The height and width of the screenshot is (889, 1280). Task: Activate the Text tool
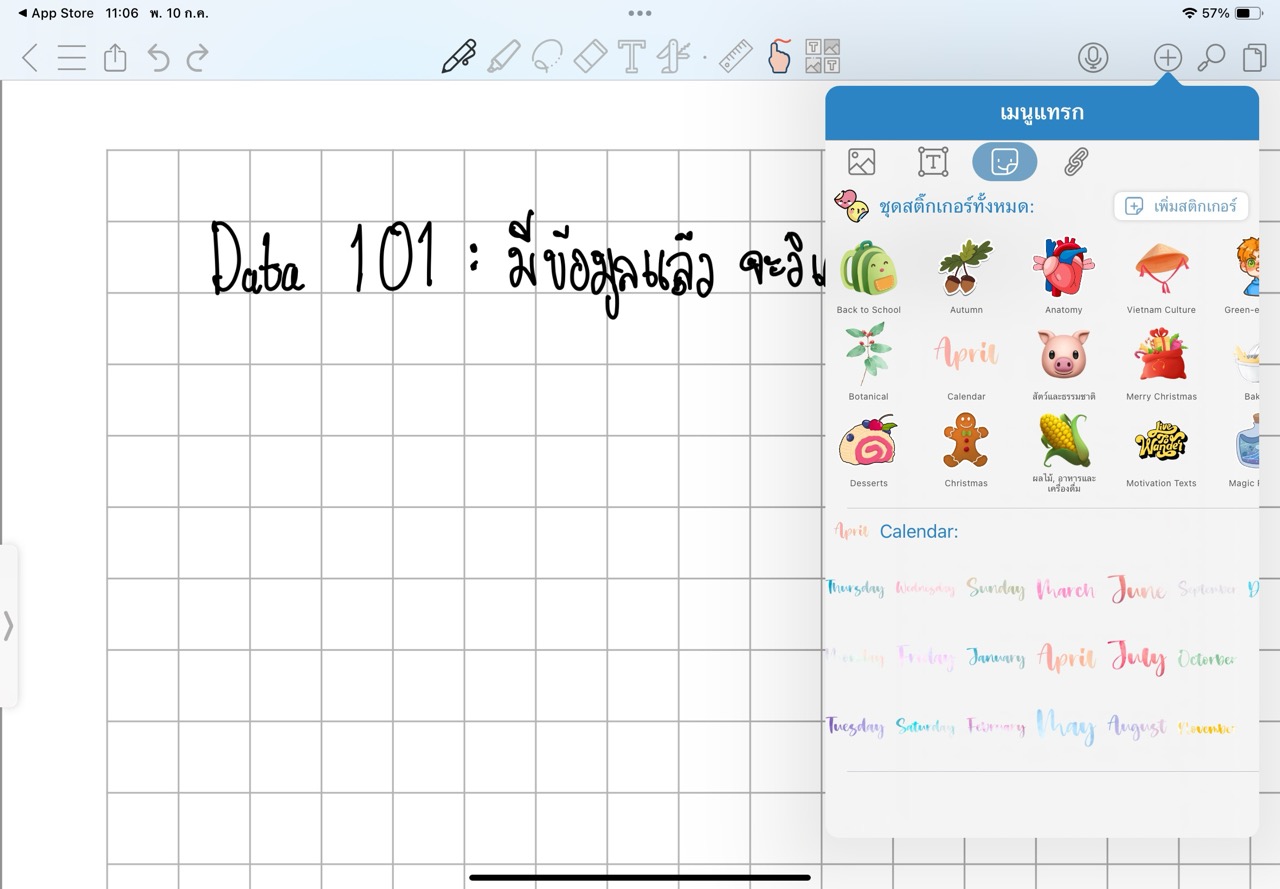[631, 57]
